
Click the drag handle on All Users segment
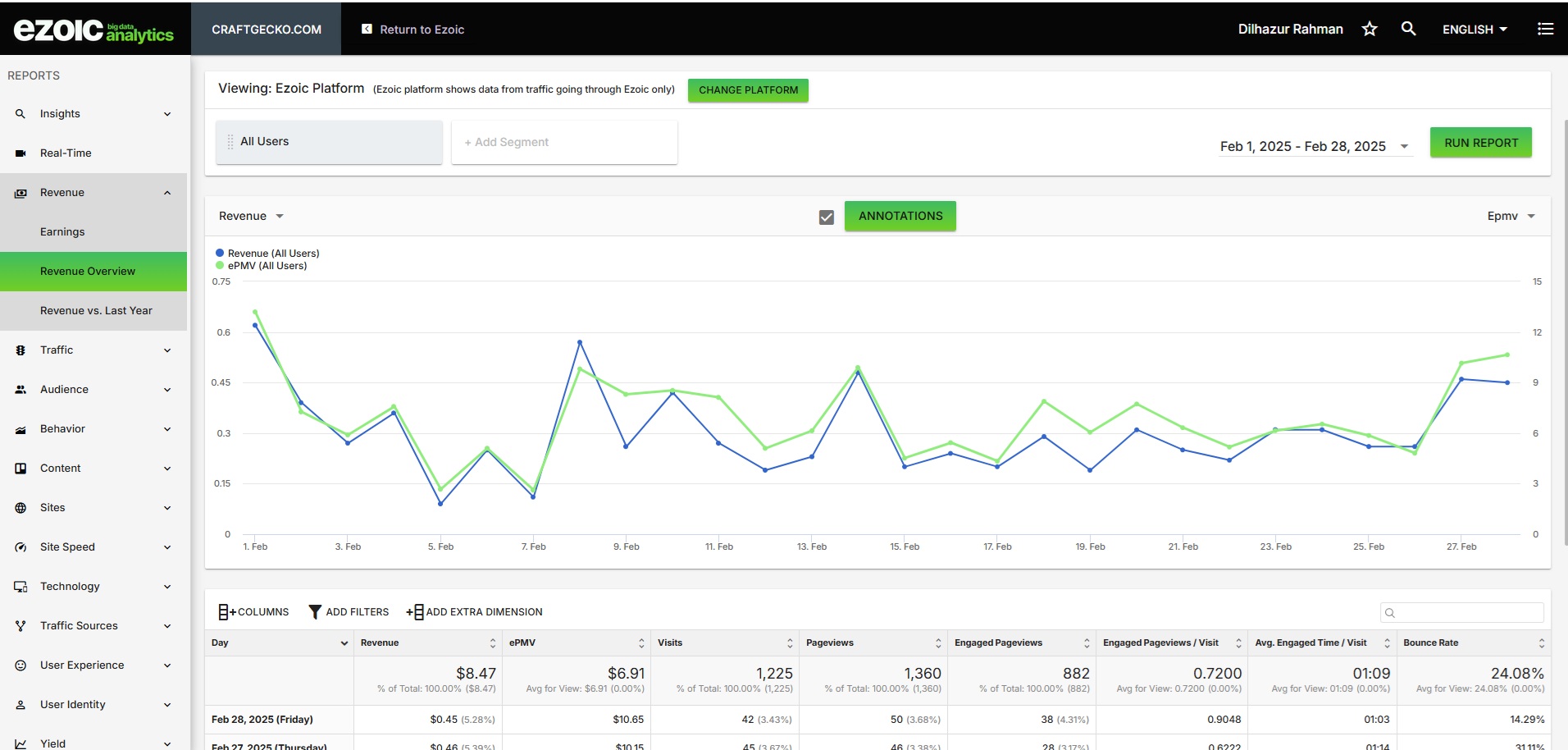pos(230,142)
